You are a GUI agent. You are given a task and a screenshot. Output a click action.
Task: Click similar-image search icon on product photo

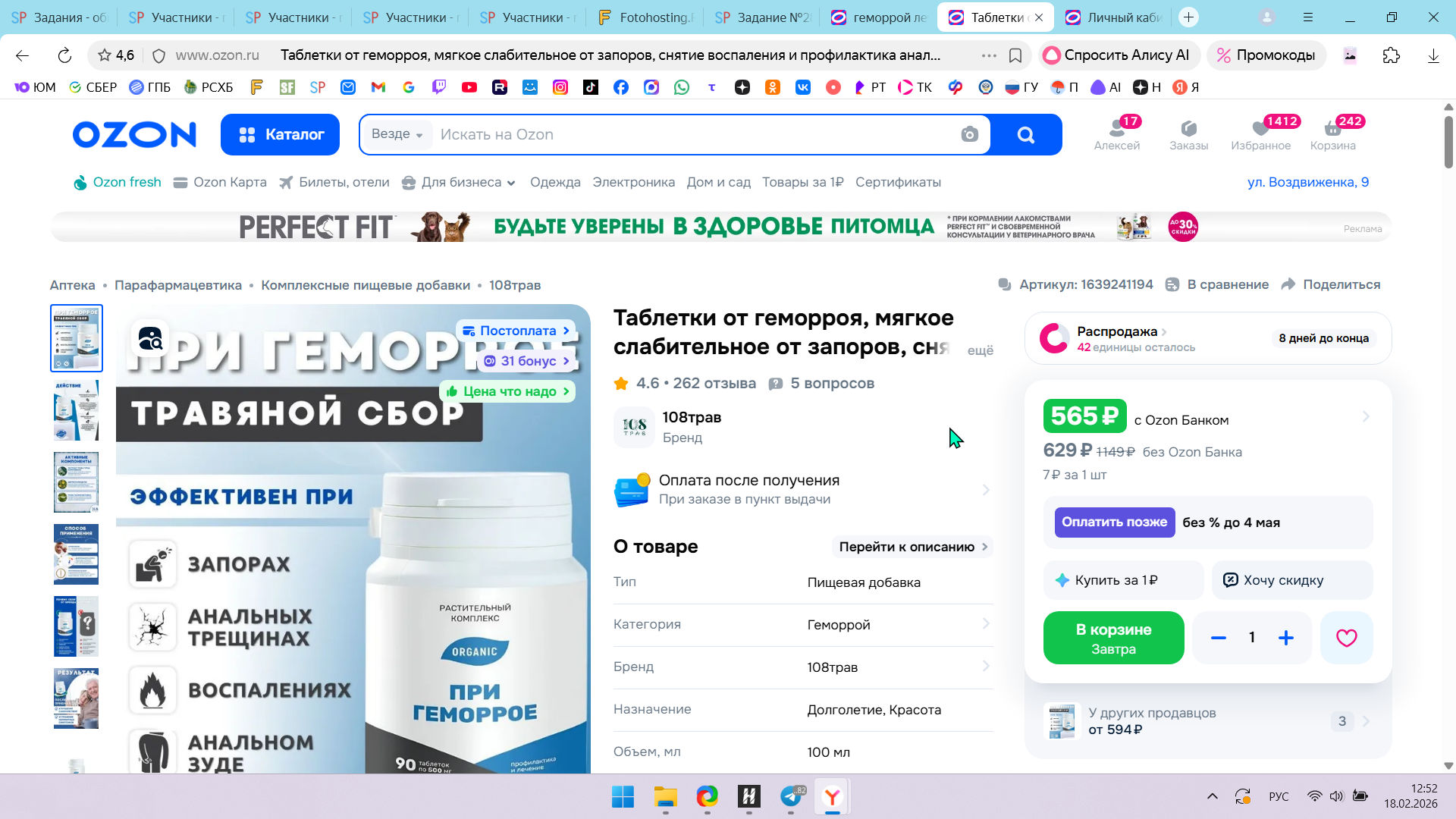(150, 339)
